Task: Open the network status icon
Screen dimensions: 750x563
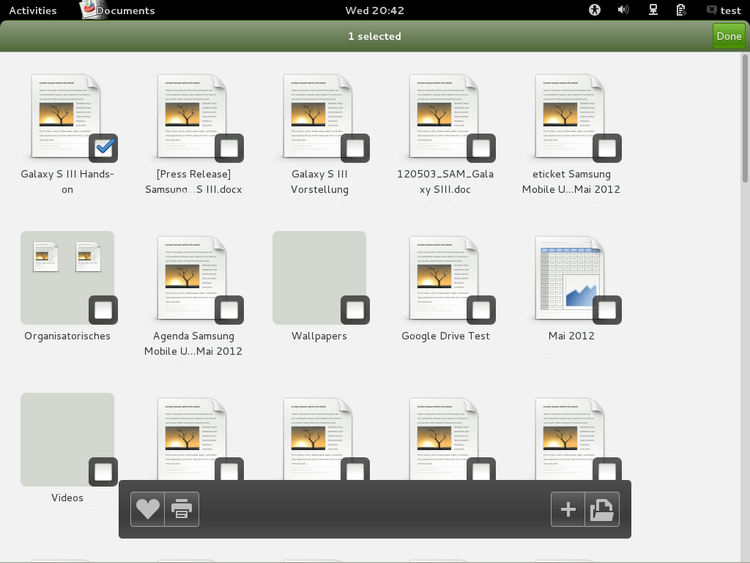Action: click(652, 10)
